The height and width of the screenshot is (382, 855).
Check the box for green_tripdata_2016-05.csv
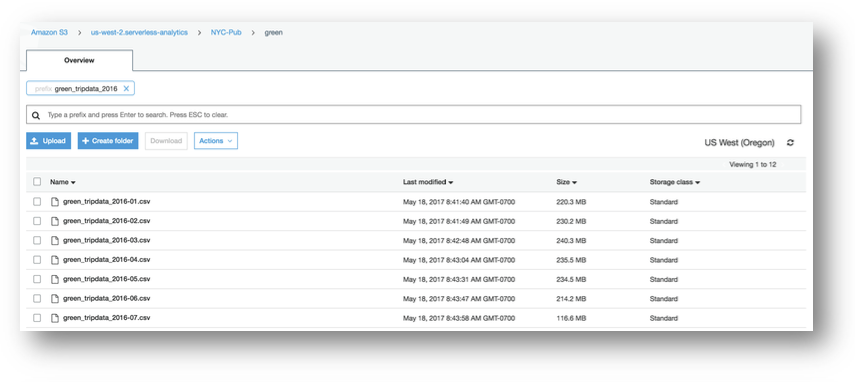click(37, 279)
